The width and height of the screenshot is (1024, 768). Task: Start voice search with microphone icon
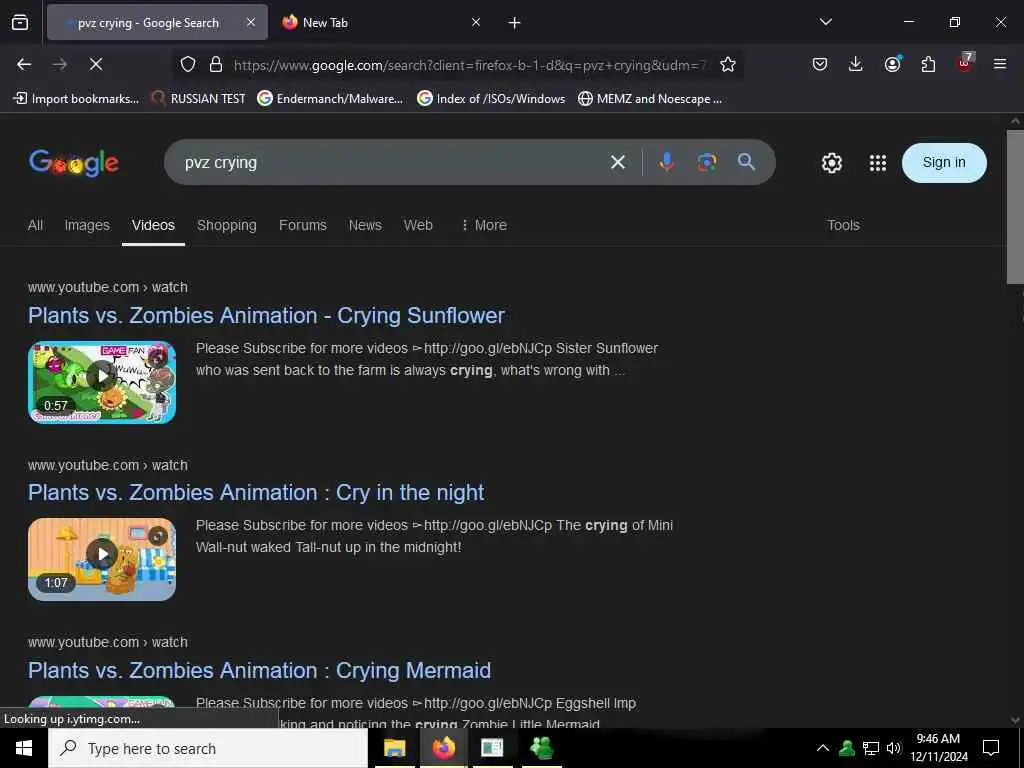[x=666, y=162]
